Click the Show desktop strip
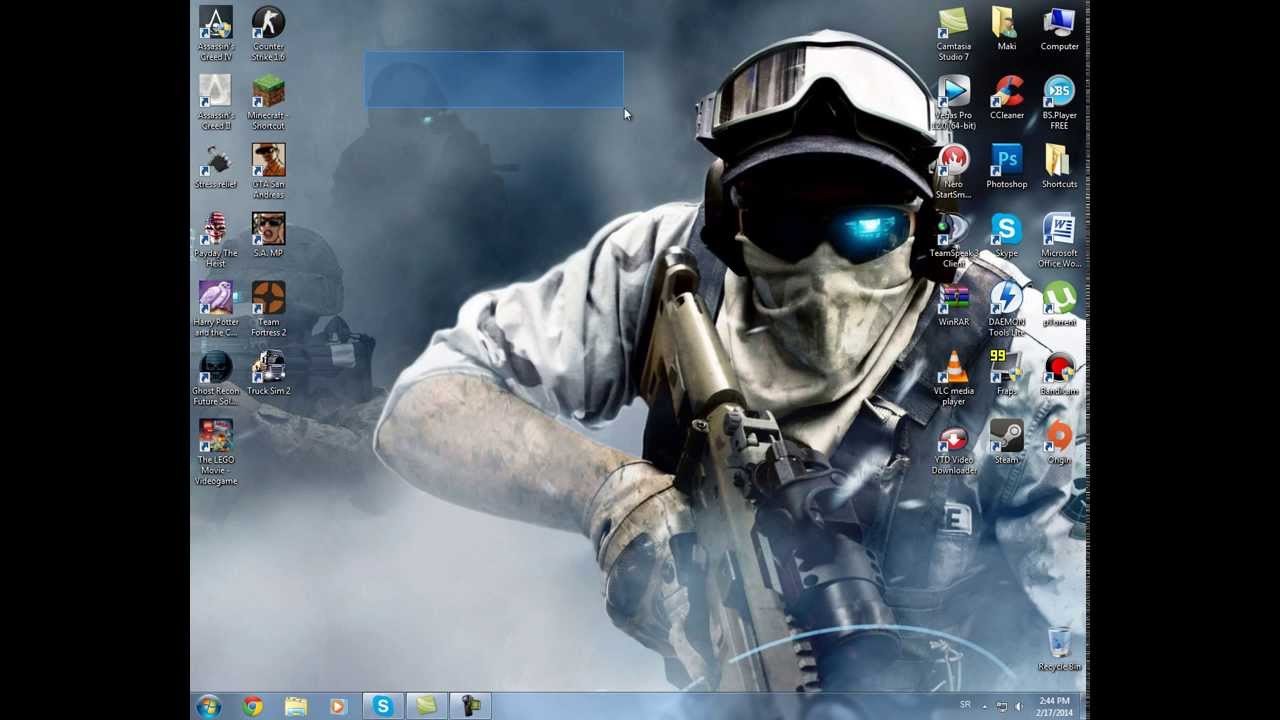Screen dimensions: 1280x720 [x=1085, y=707]
